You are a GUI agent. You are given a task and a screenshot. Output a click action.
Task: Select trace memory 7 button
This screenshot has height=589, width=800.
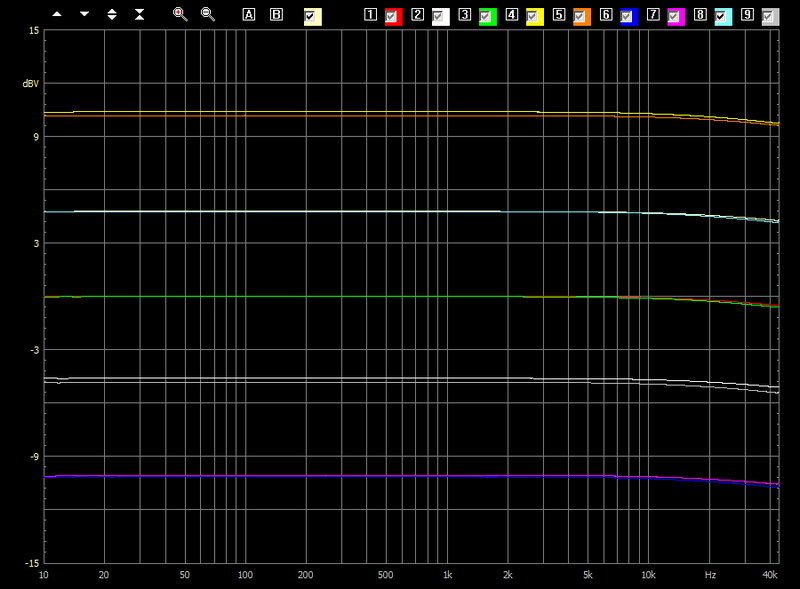(x=653, y=14)
